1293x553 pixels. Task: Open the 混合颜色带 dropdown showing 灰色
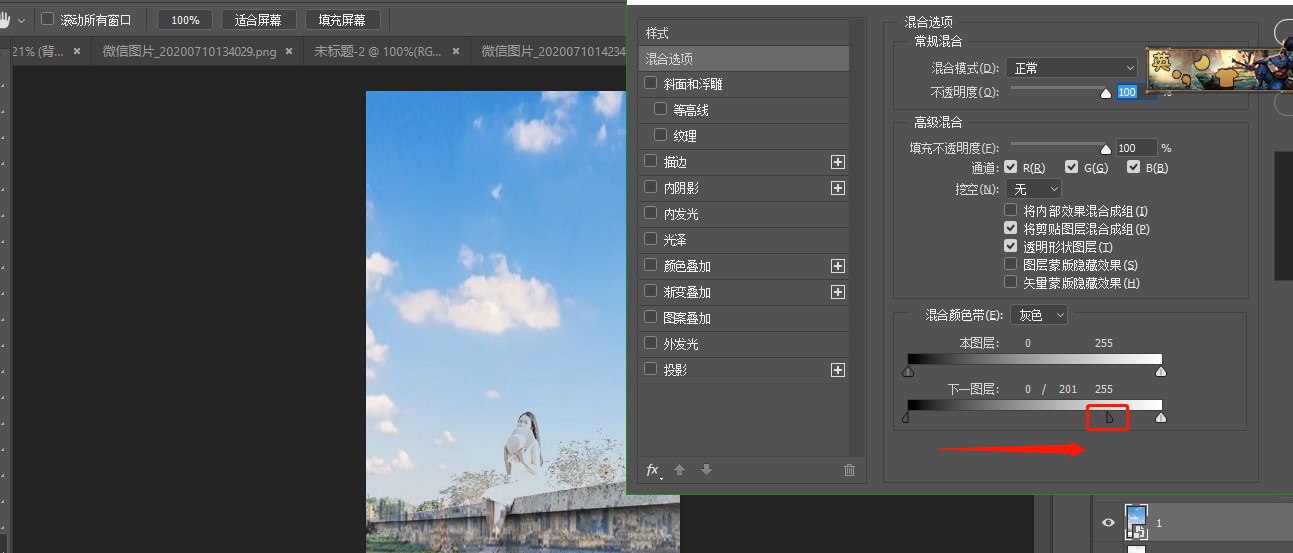click(1039, 315)
